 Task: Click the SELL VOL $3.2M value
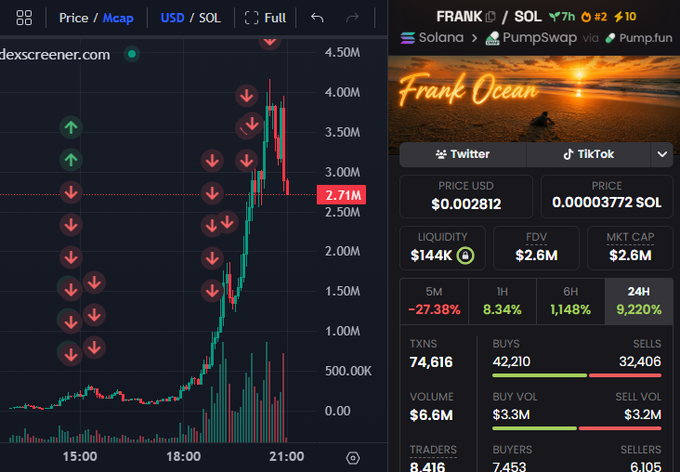[643, 415]
